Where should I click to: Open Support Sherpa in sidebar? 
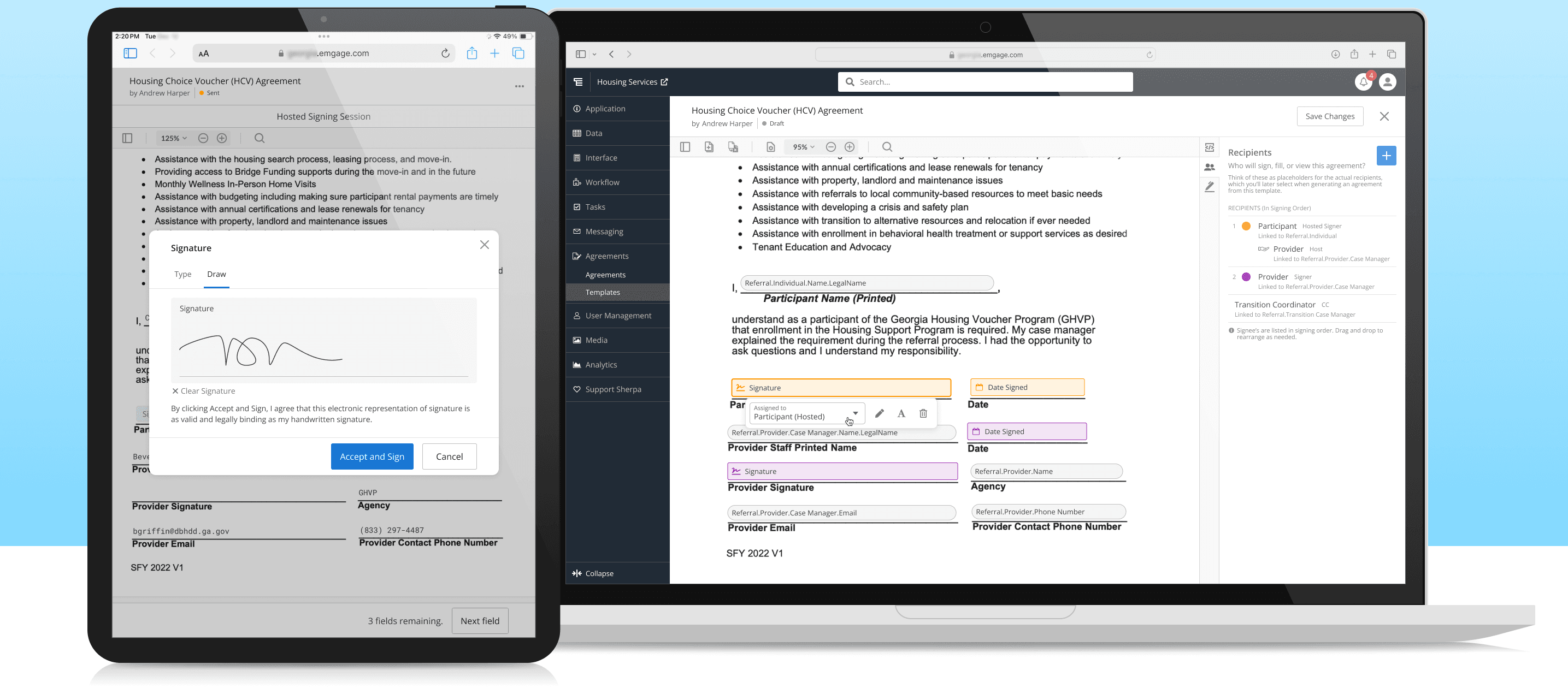pyautogui.click(x=617, y=389)
